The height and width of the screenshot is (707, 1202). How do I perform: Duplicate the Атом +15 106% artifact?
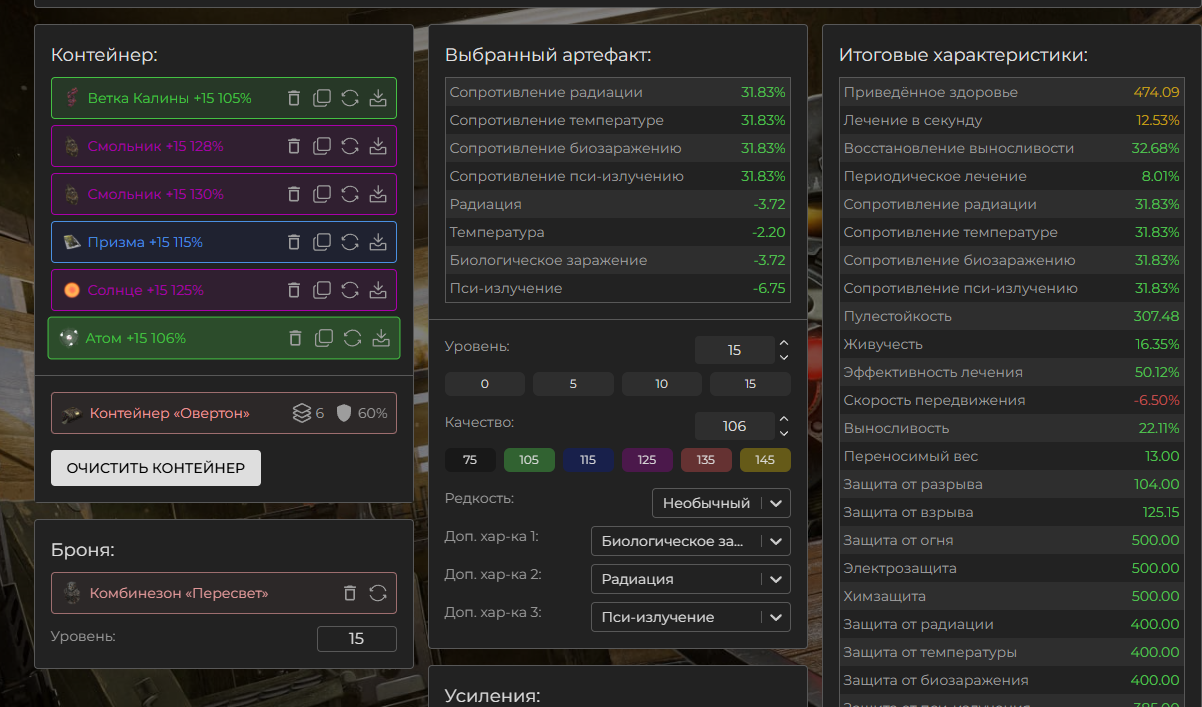pos(324,338)
